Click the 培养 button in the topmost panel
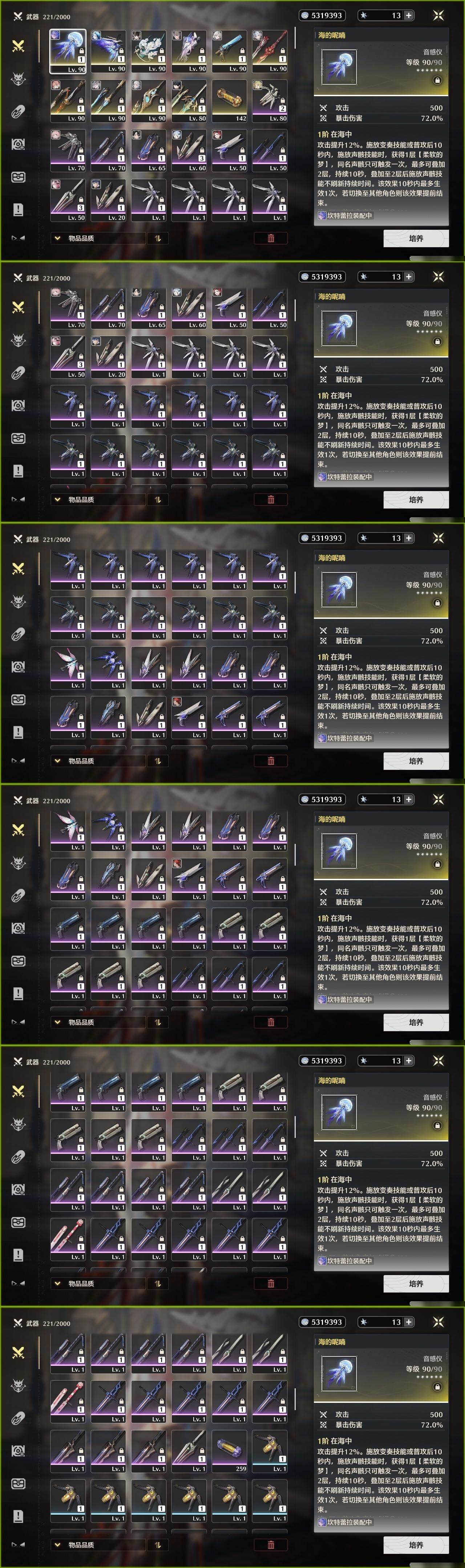 pos(416,238)
